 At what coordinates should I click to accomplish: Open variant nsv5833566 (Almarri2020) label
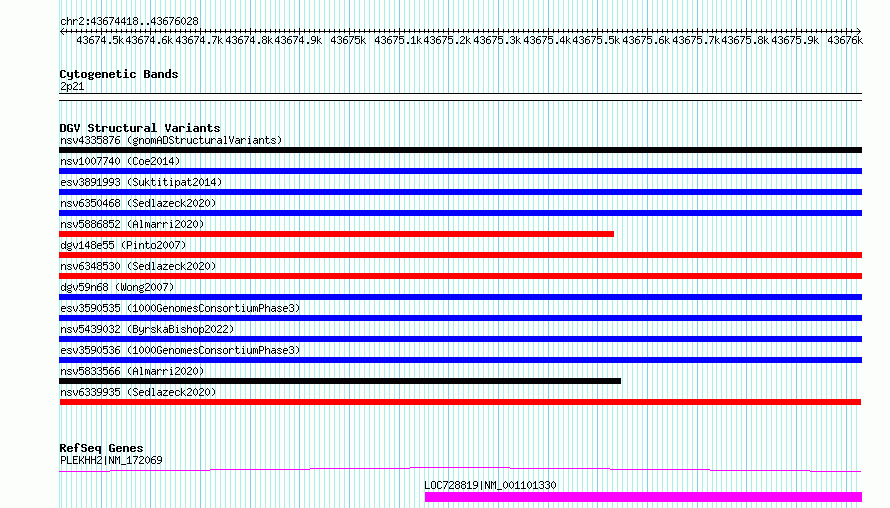coord(132,371)
